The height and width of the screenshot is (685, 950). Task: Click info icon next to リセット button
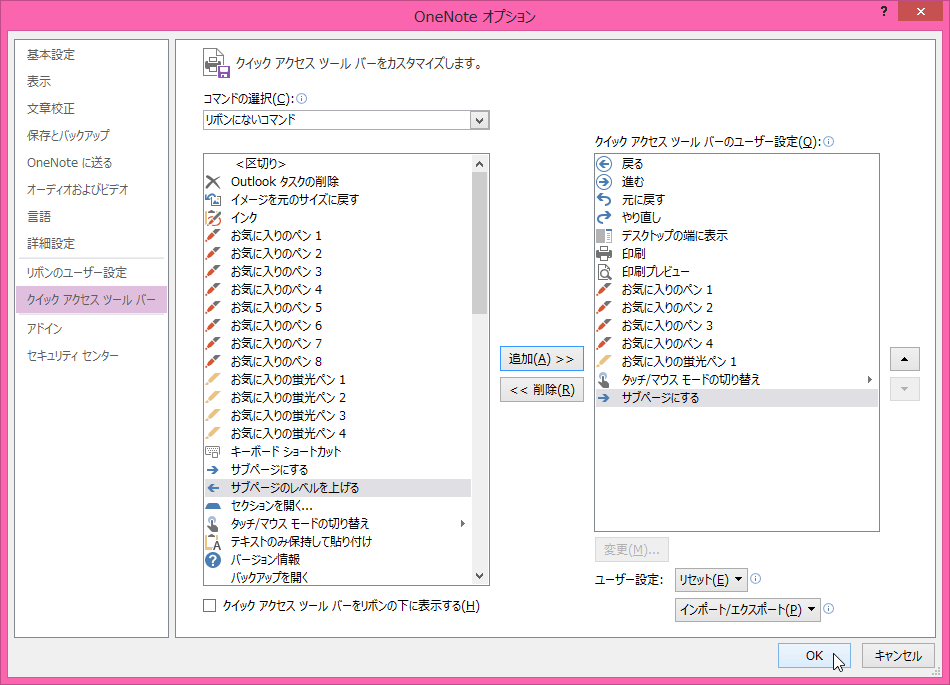pyautogui.click(x=756, y=578)
